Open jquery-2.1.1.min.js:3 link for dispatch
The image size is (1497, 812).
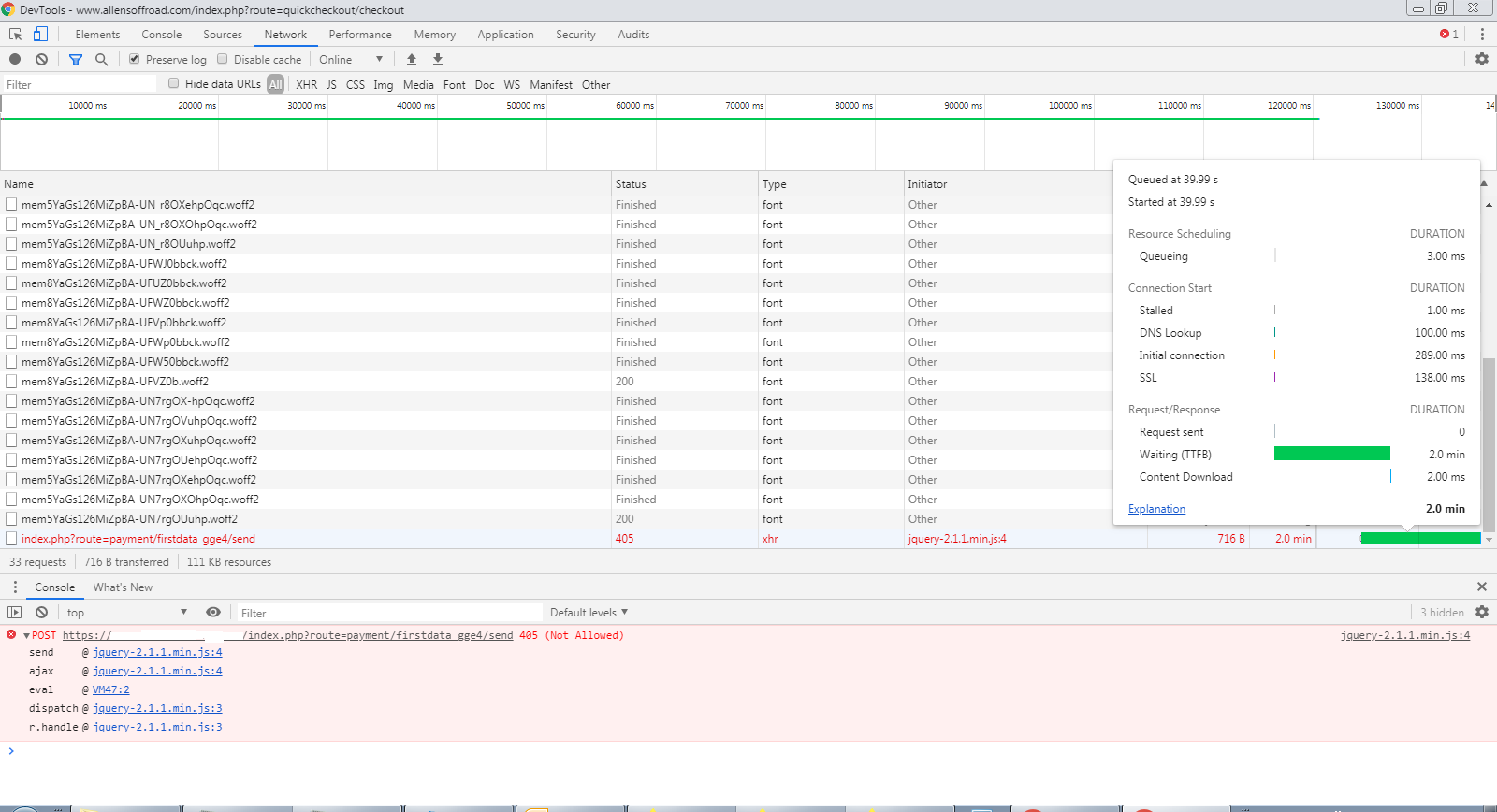(x=157, y=708)
